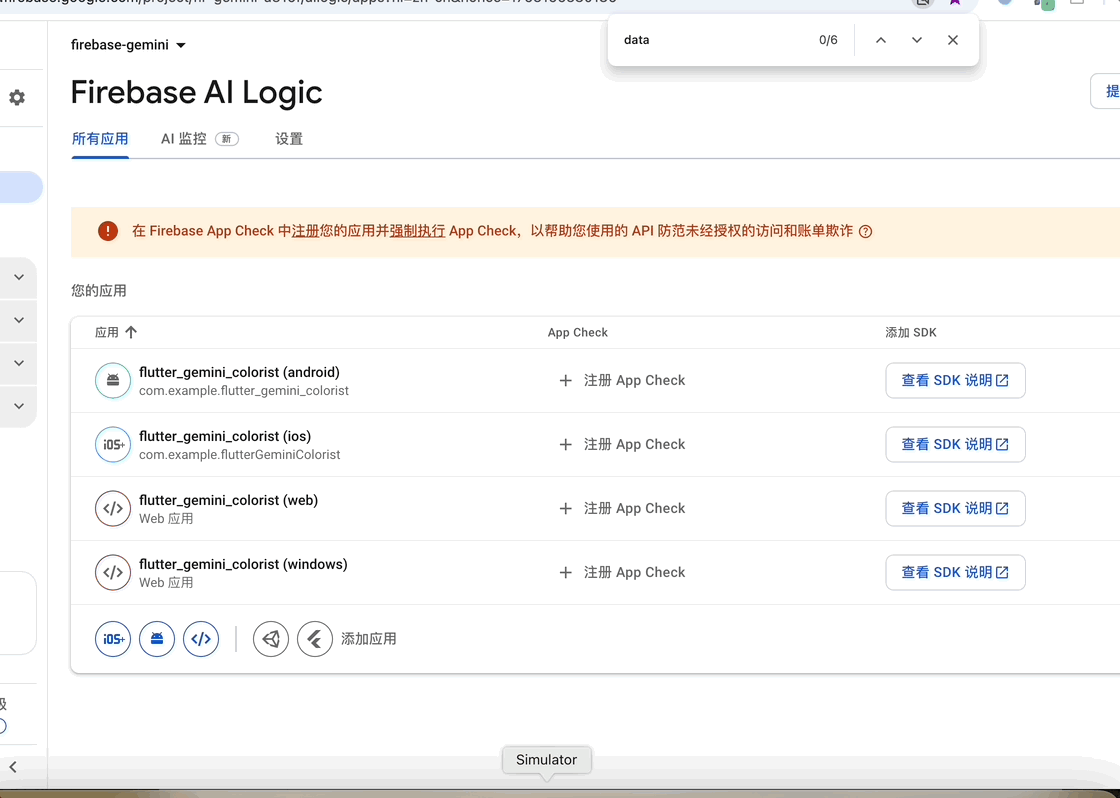
Task: Switch to the 设置 tab
Action: [x=289, y=139]
